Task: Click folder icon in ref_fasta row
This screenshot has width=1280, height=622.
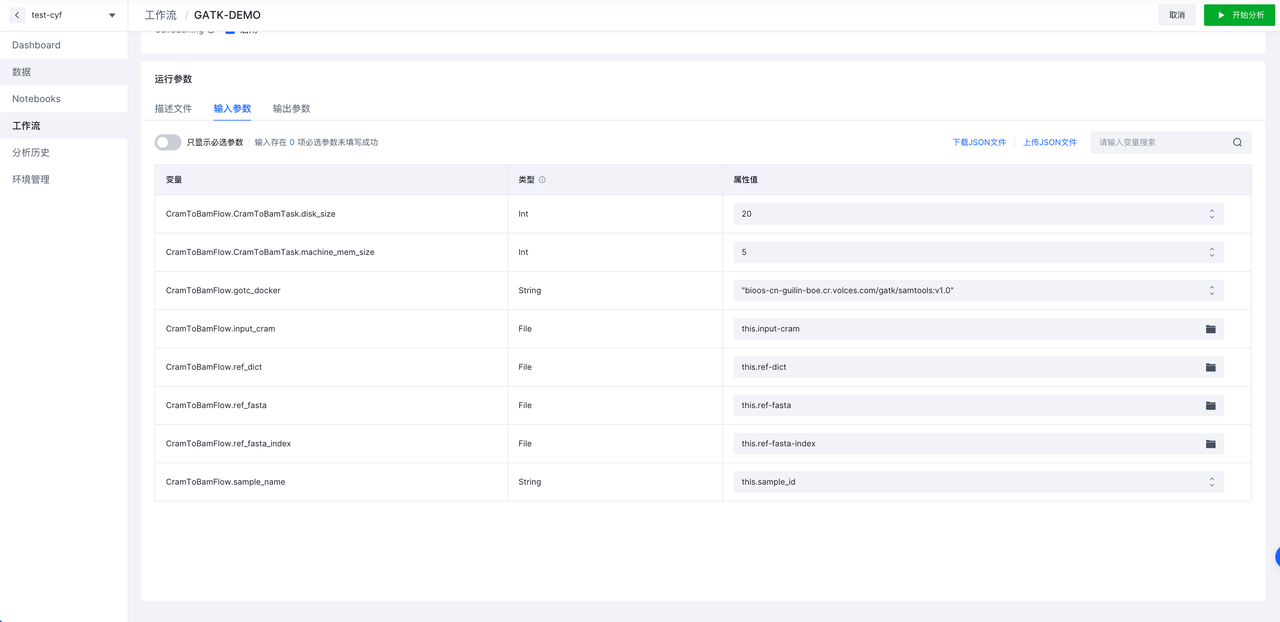Action: (1210, 405)
